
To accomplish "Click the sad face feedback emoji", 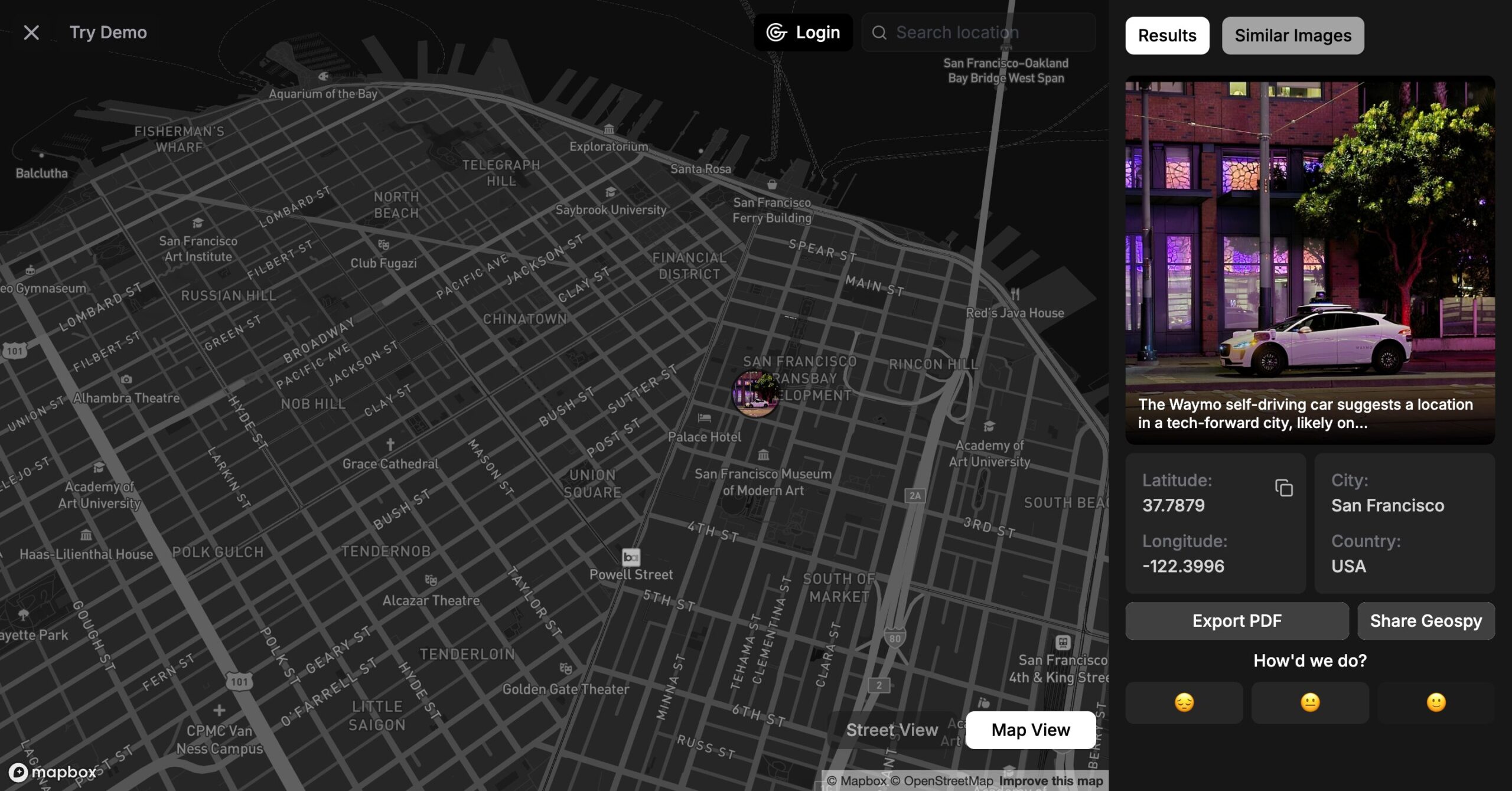I will pyautogui.click(x=1184, y=702).
